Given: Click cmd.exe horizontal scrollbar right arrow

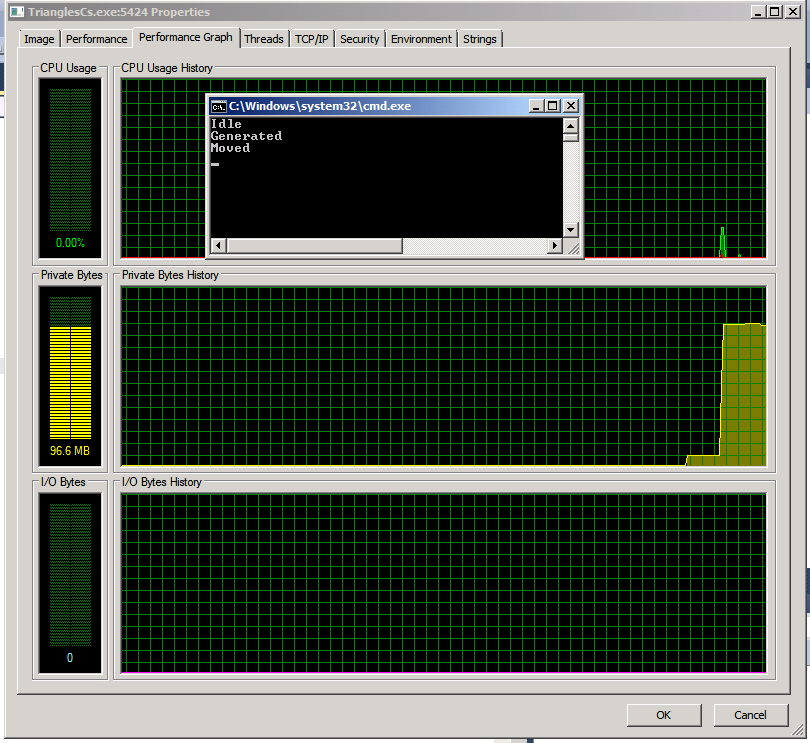Looking at the screenshot, I should [x=555, y=245].
